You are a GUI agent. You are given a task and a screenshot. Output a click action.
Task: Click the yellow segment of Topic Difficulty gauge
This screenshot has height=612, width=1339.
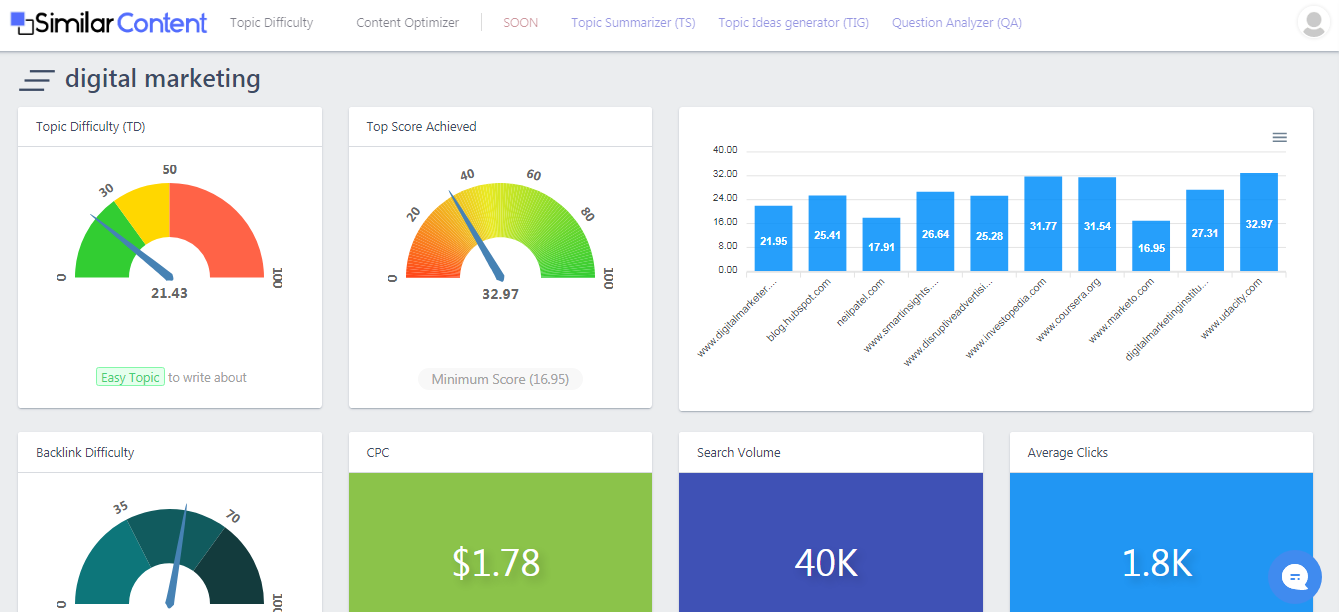148,212
